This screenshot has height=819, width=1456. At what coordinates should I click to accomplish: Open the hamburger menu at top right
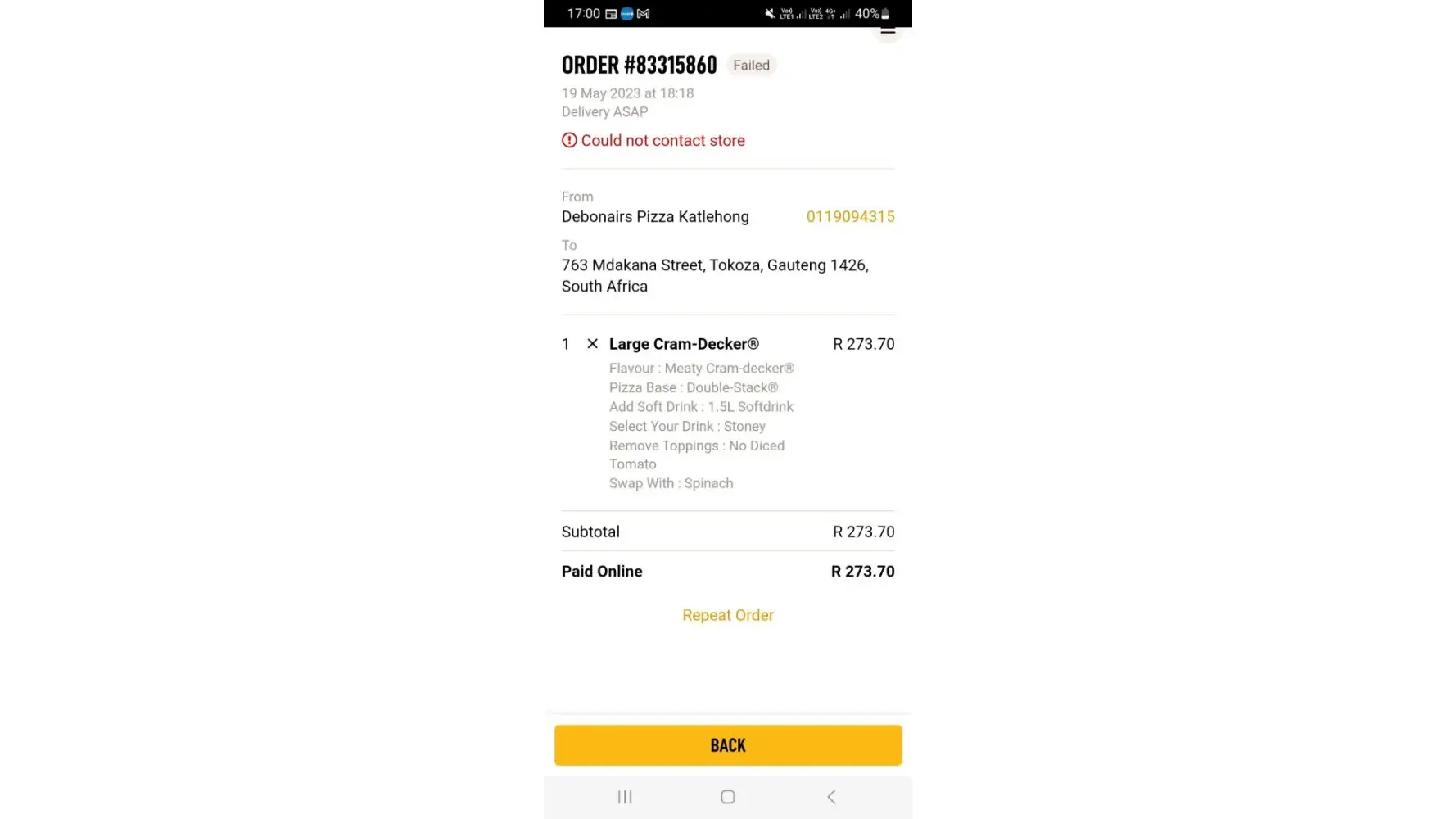(888, 31)
